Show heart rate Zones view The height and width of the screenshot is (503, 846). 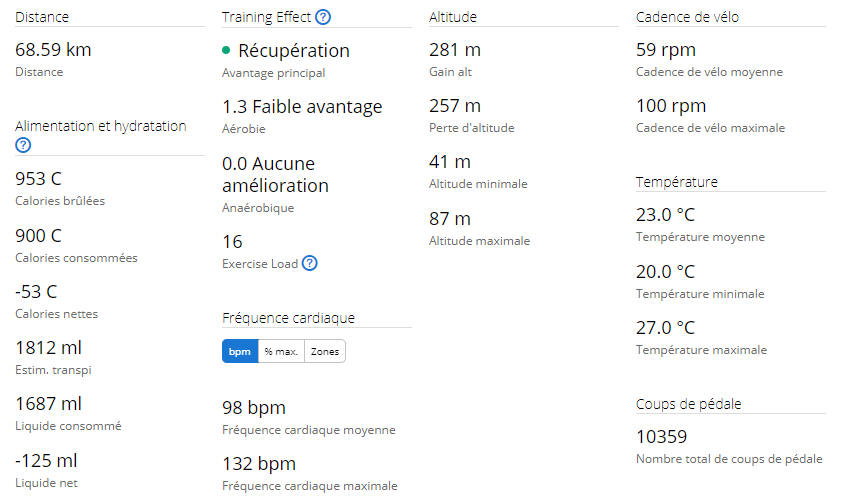tap(325, 351)
